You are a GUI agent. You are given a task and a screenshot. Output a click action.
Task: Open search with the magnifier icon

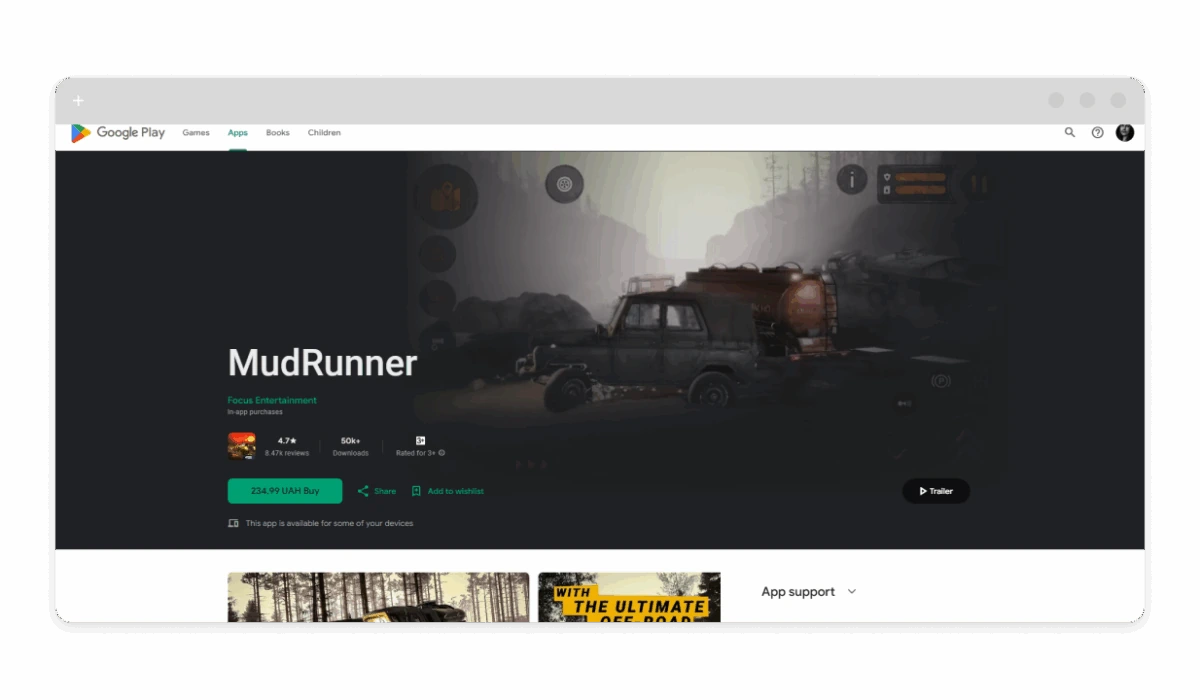click(x=1070, y=132)
